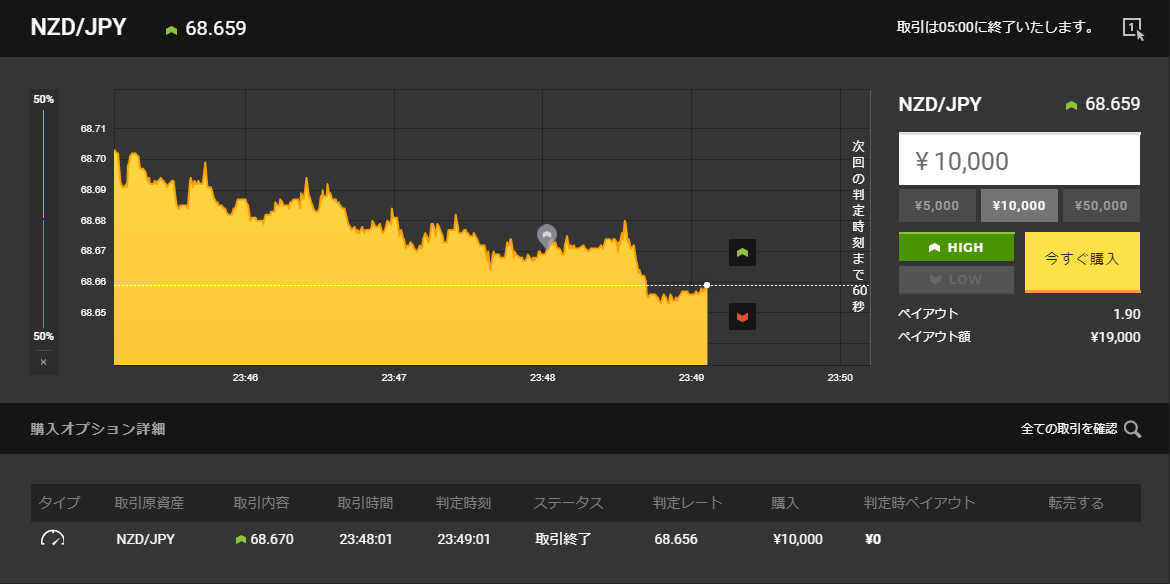Click the 50% trader sentiment bar
This screenshot has width=1170, height=584.
pyautogui.click(x=43, y=219)
